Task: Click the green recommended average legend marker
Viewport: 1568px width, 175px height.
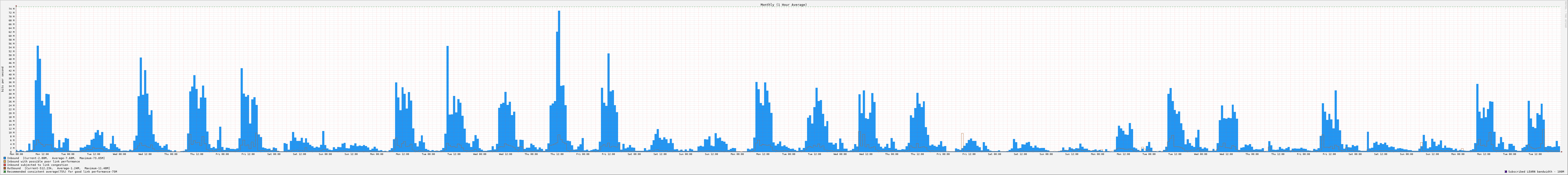Action: coord(5,172)
